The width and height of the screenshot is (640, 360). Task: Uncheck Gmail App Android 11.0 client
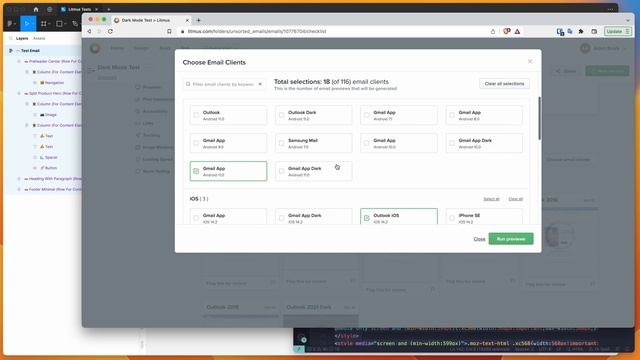pos(196,171)
